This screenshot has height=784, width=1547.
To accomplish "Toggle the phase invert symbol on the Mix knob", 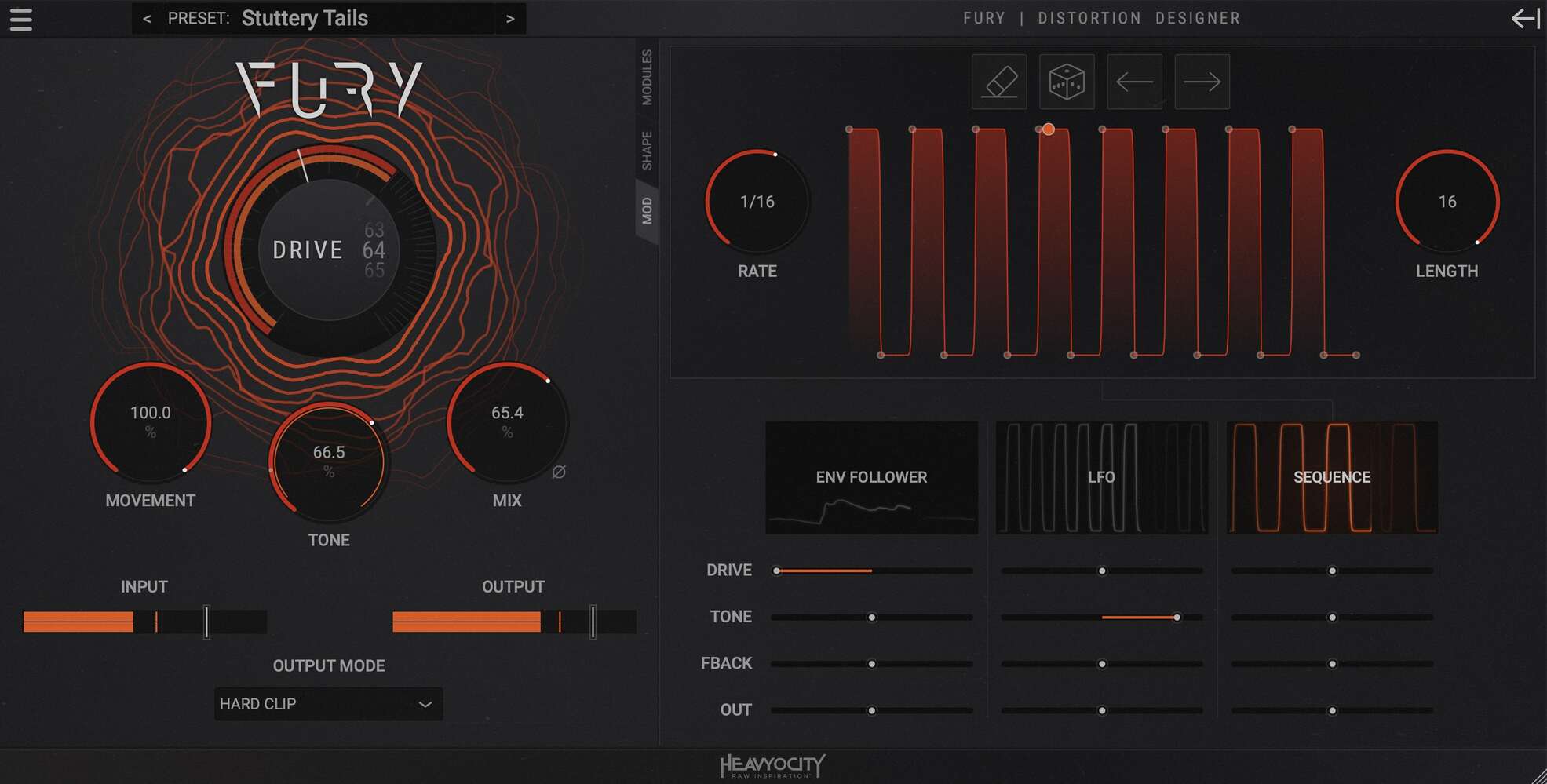I will tap(560, 472).
